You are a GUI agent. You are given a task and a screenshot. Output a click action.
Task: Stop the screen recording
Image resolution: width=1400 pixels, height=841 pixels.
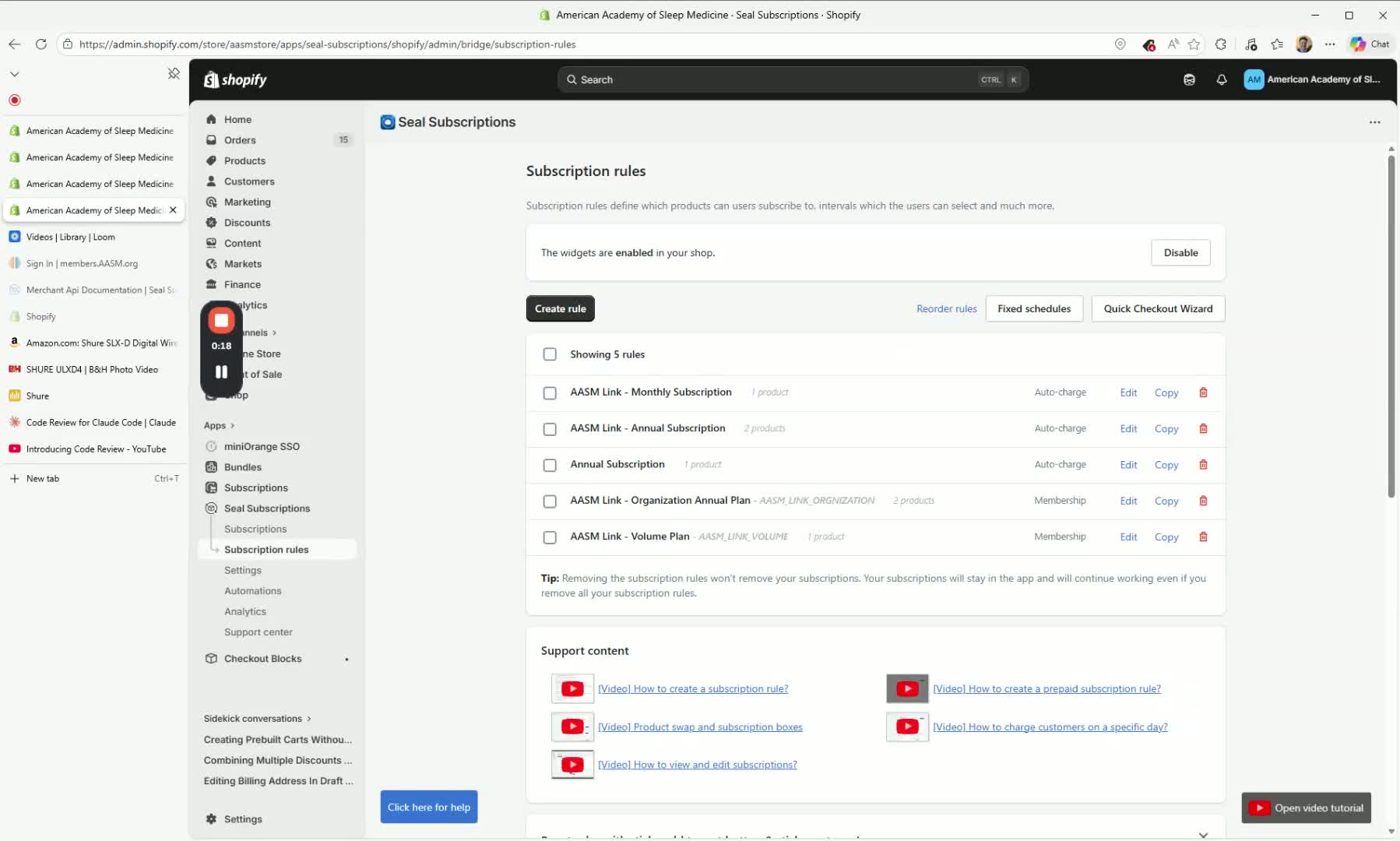[x=221, y=320]
